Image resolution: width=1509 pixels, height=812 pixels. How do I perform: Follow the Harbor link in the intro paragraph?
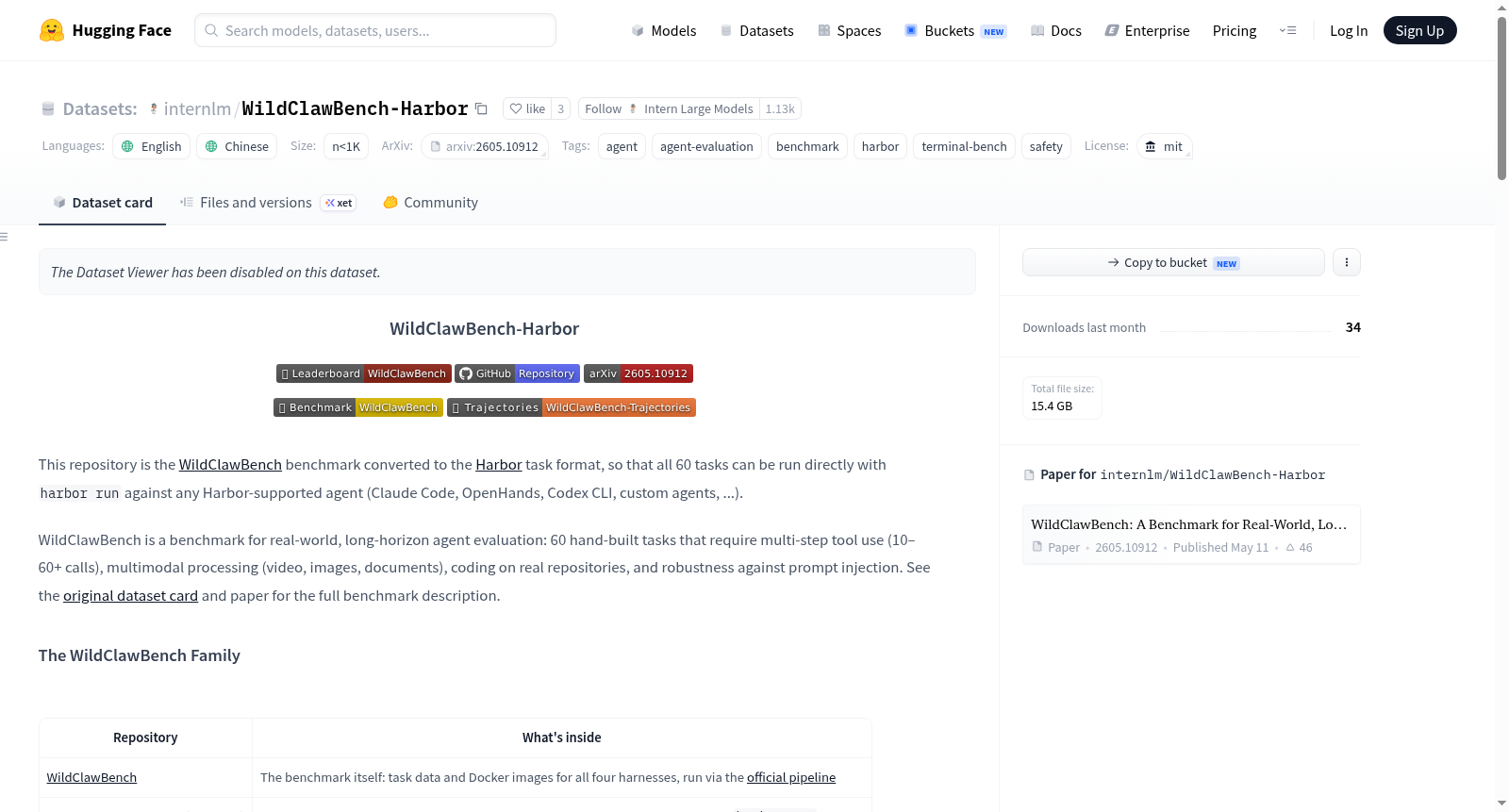click(499, 465)
